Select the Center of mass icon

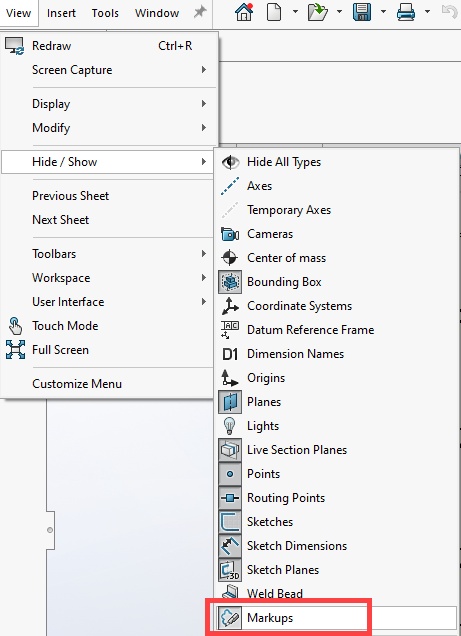pos(230,258)
